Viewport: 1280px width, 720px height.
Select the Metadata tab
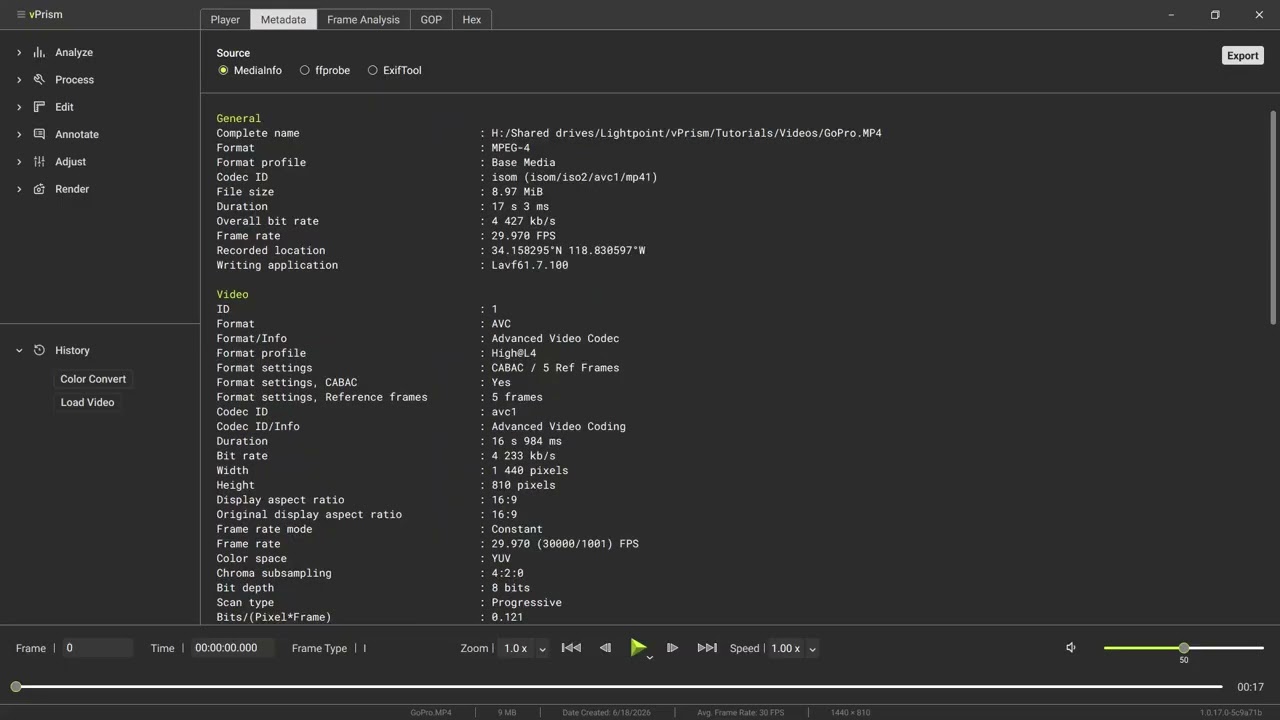pyautogui.click(x=283, y=19)
